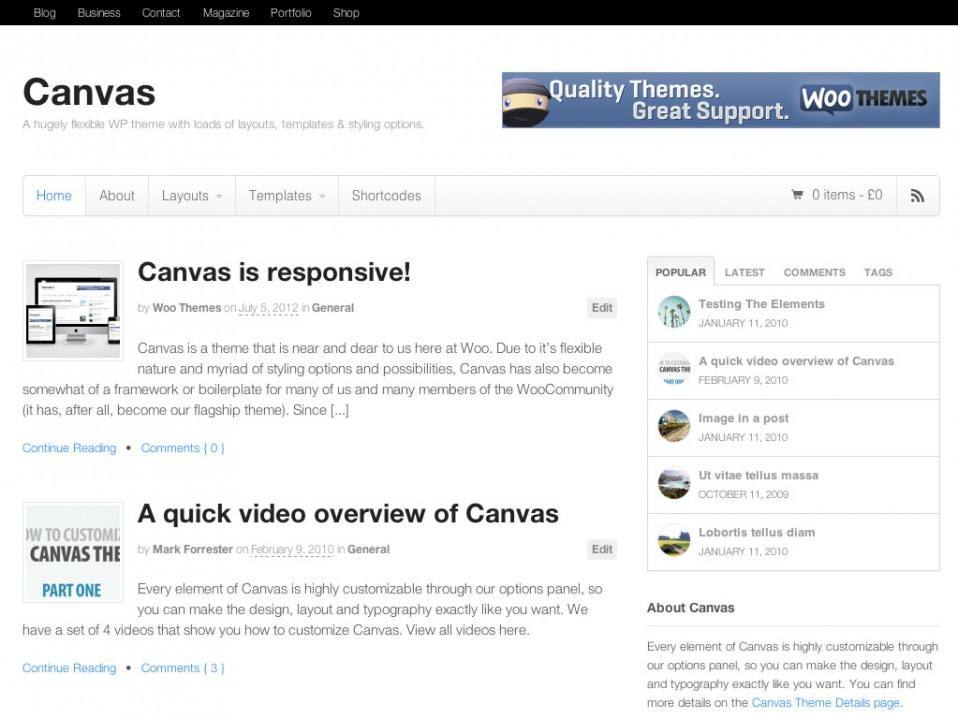This screenshot has width=958, height=719.
Task: Open Business in the top bar
Action: [x=99, y=13]
